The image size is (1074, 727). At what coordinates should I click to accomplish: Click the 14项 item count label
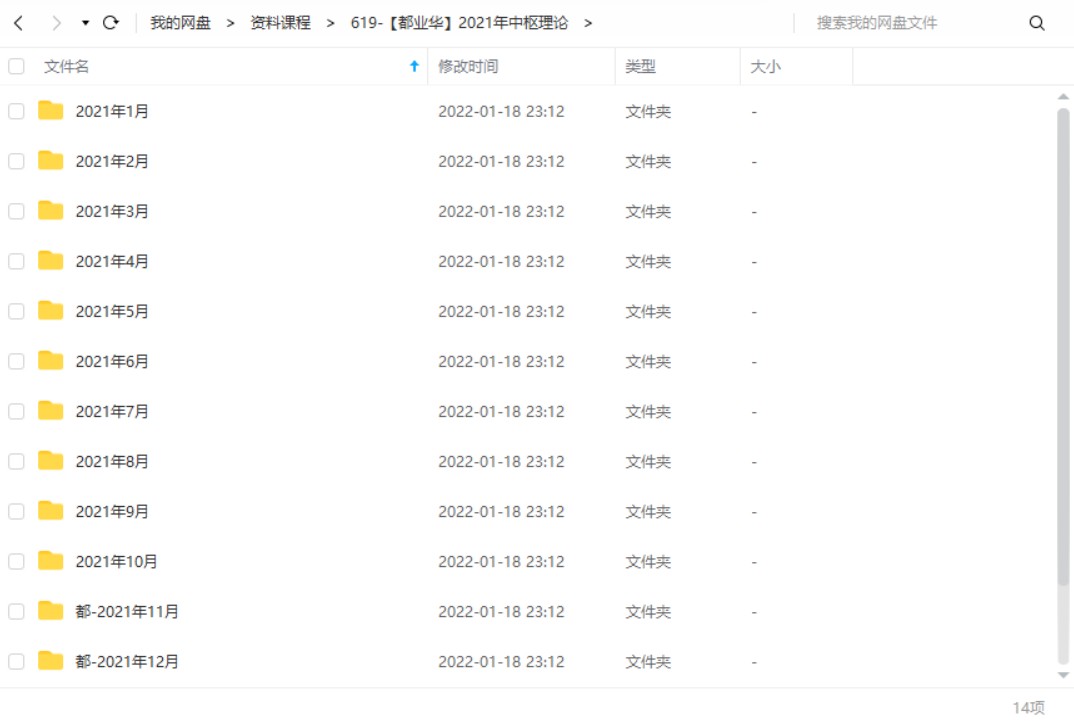(1029, 708)
